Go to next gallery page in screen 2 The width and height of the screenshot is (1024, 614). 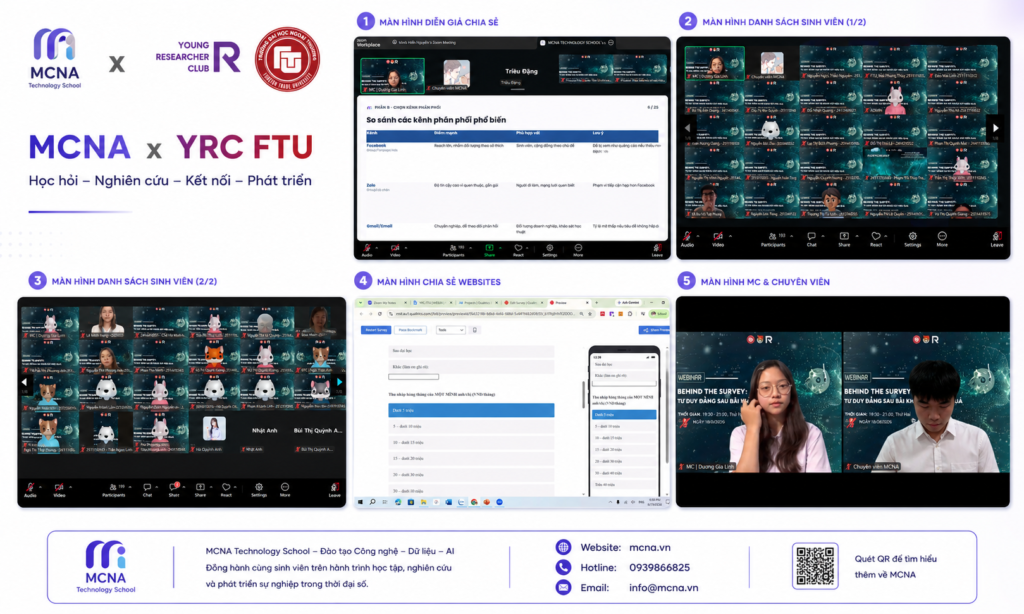(x=995, y=128)
